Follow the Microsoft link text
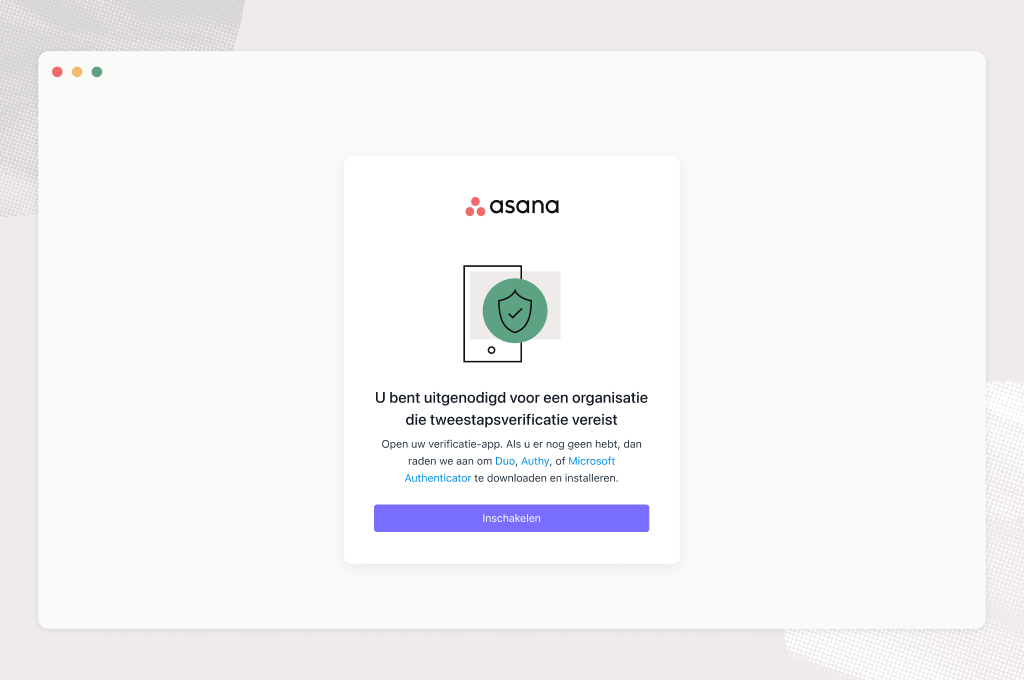 tap(592, 461)
